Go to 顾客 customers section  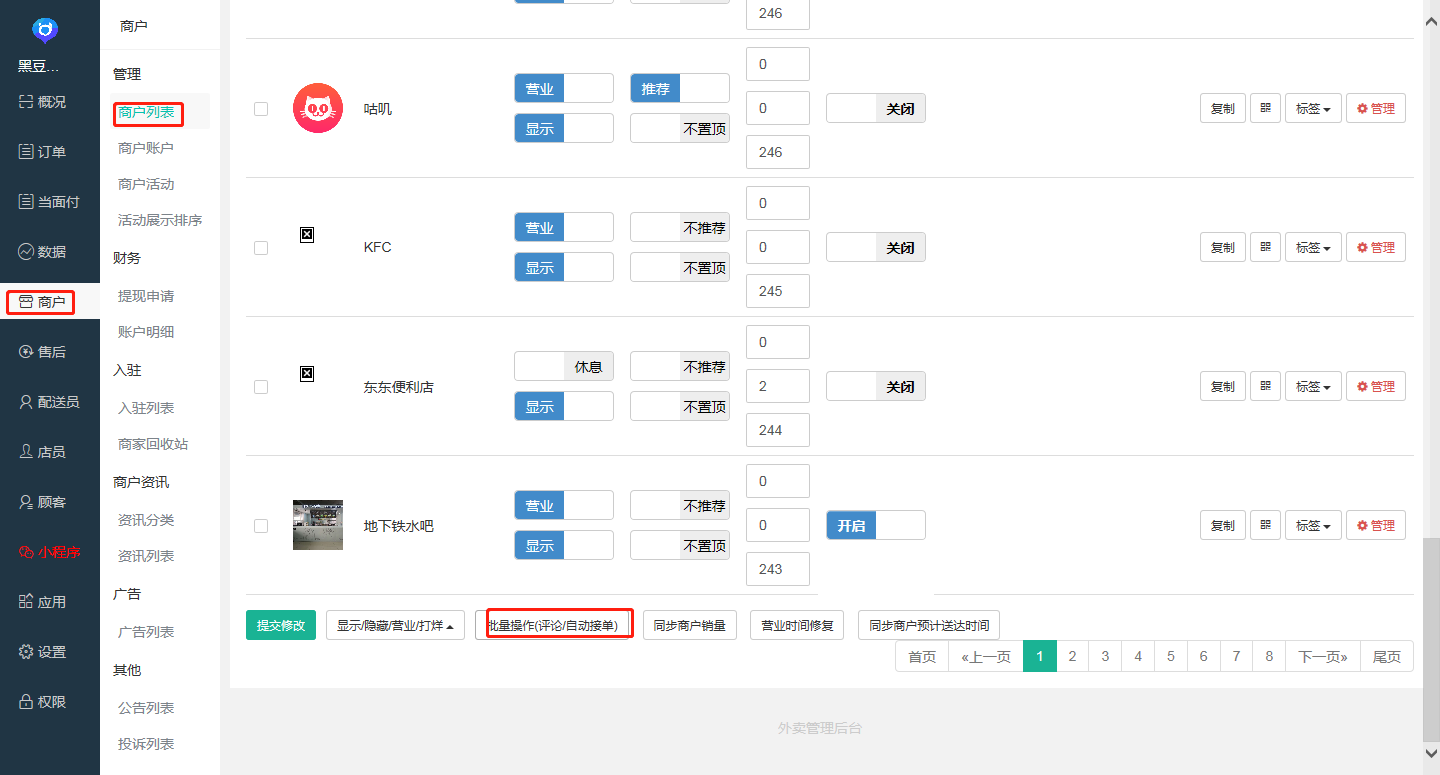pos(43,502)
